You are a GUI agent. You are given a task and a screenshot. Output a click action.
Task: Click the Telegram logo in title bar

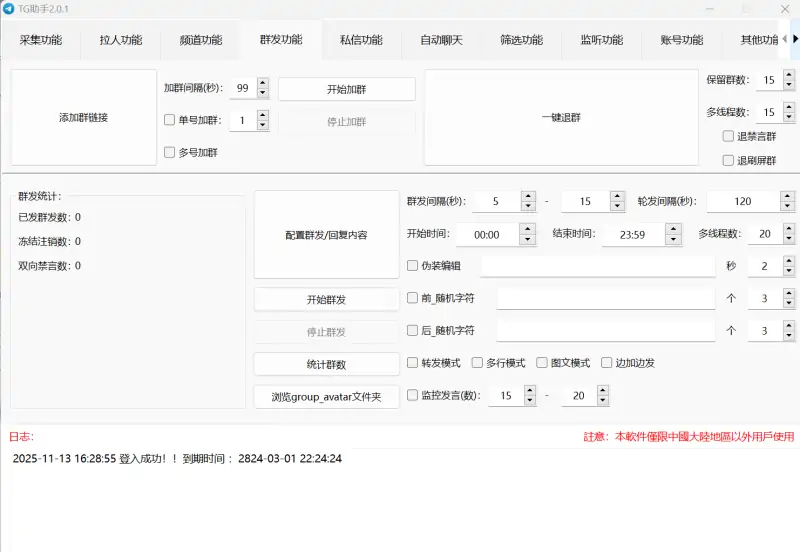[8, 9]
